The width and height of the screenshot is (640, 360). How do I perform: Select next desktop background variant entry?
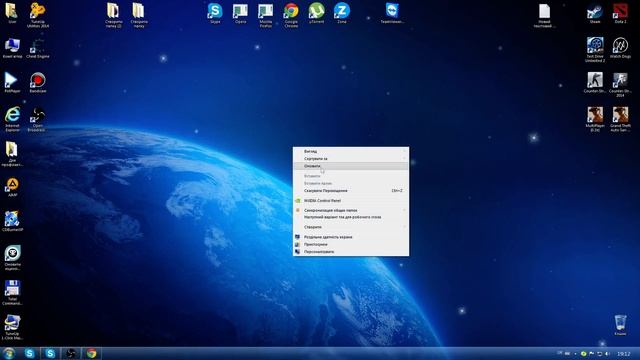351,217
